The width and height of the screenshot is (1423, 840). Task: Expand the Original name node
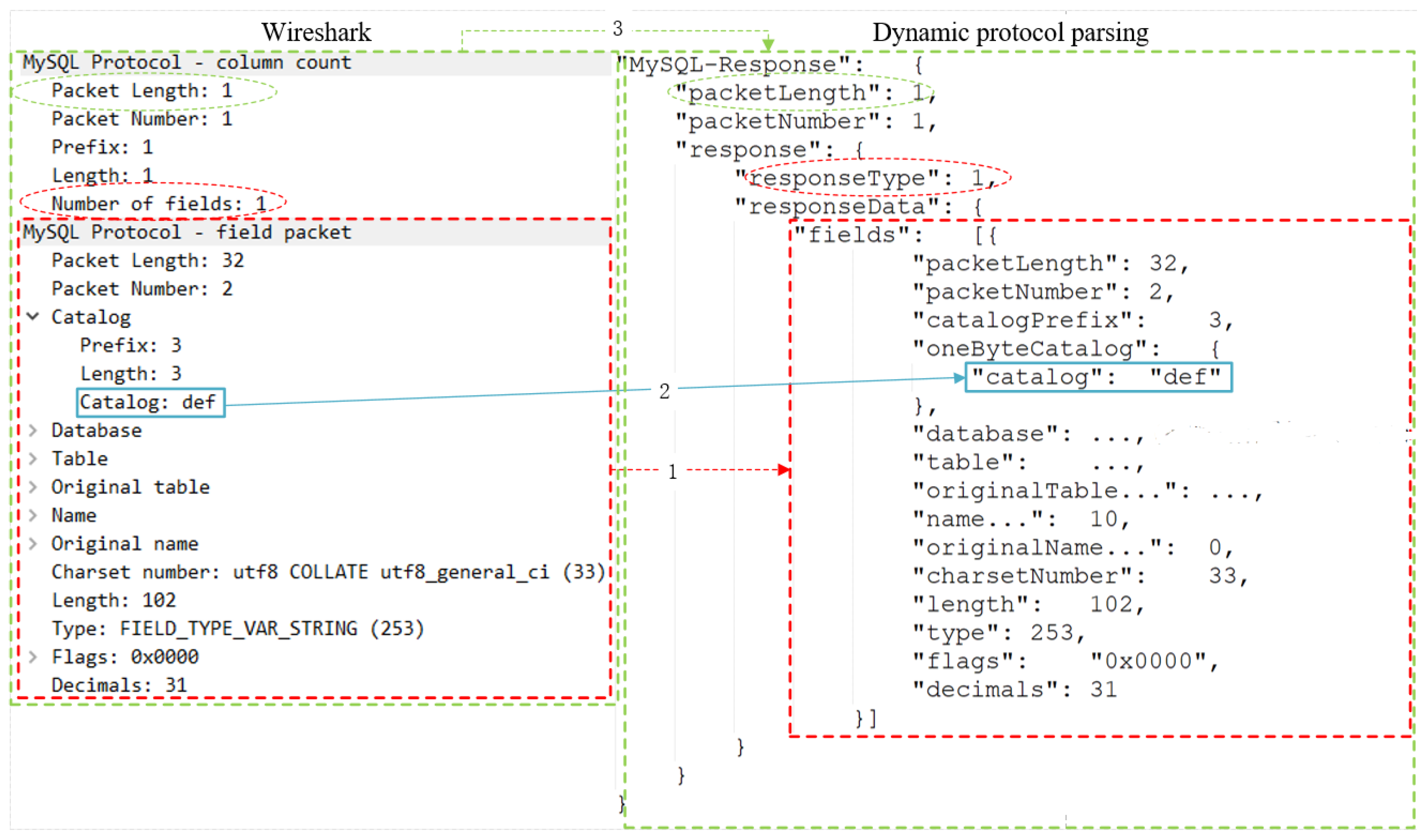pos(33,544)
